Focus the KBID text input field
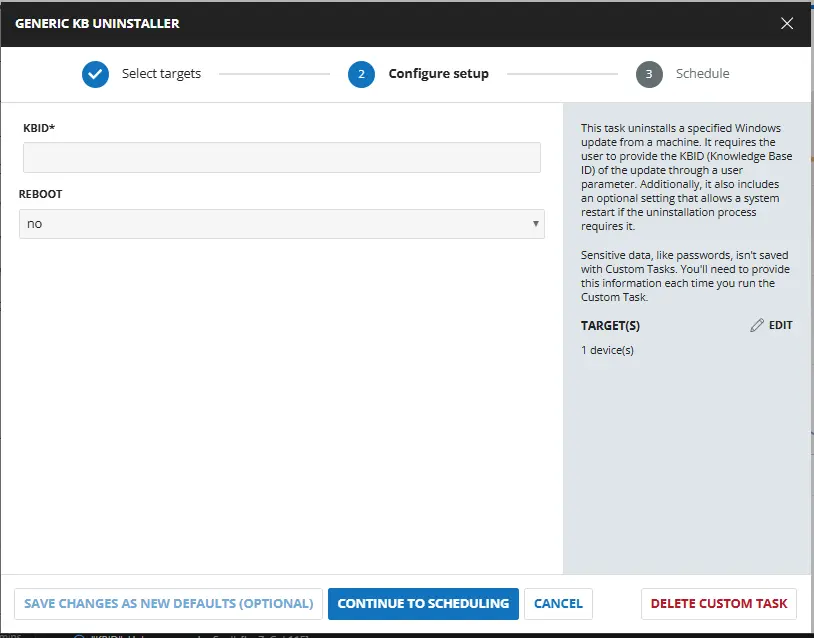This screenshot has height=638, width=814. pyautogui.click(x=281, y=158)
